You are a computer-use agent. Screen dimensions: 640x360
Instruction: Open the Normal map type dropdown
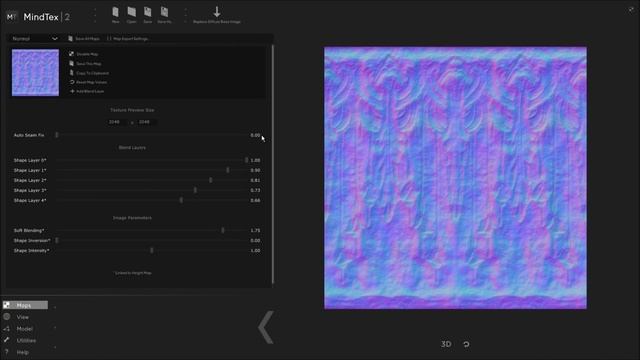pyautogui.click(x=35, y=38)
